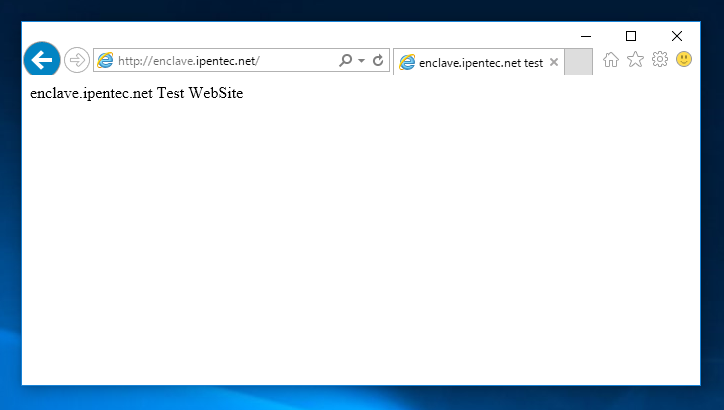Viewport: 724px width, 410px height.
Task: Open a new tab with the blank tab button
Action: click(579, 62)
